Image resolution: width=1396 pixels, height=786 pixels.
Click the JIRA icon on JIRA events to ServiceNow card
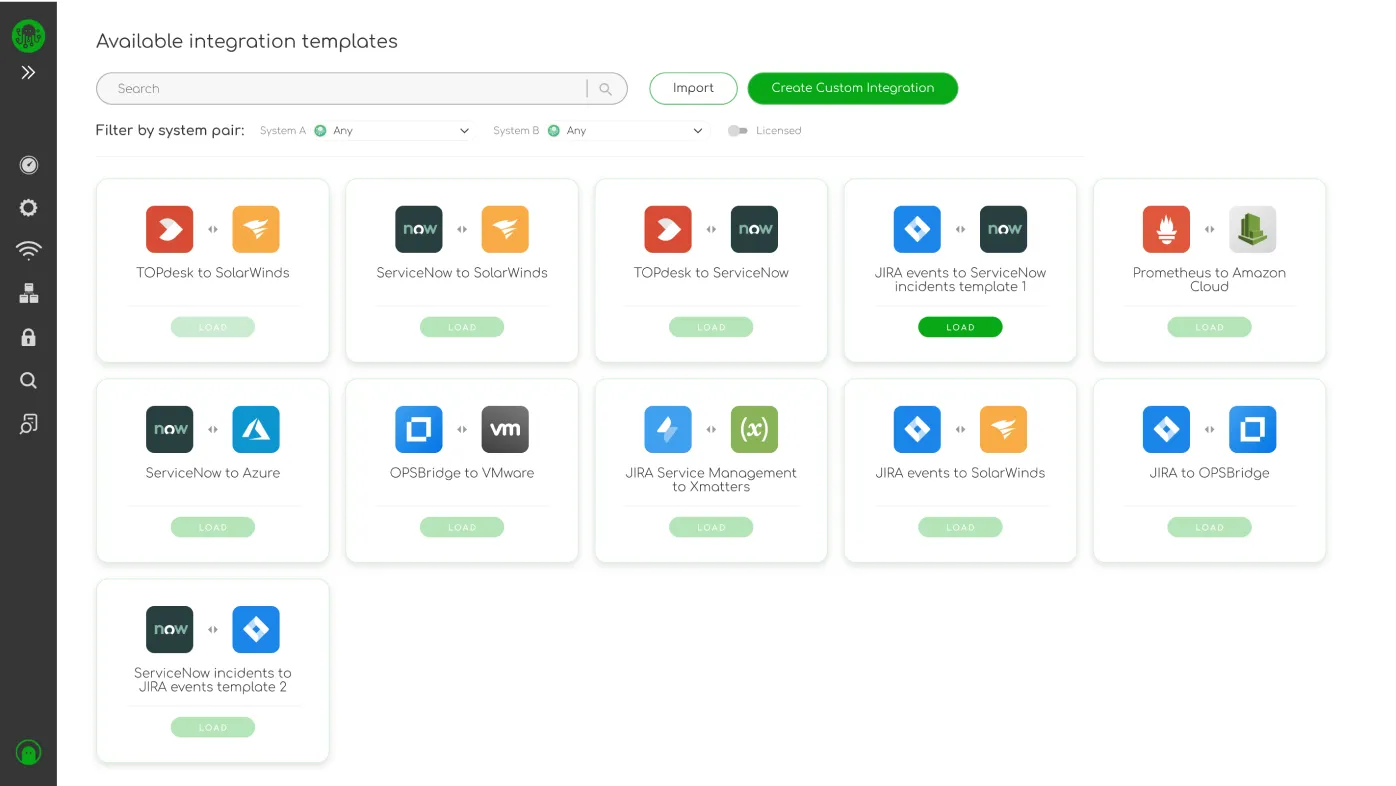click(917, 229)
